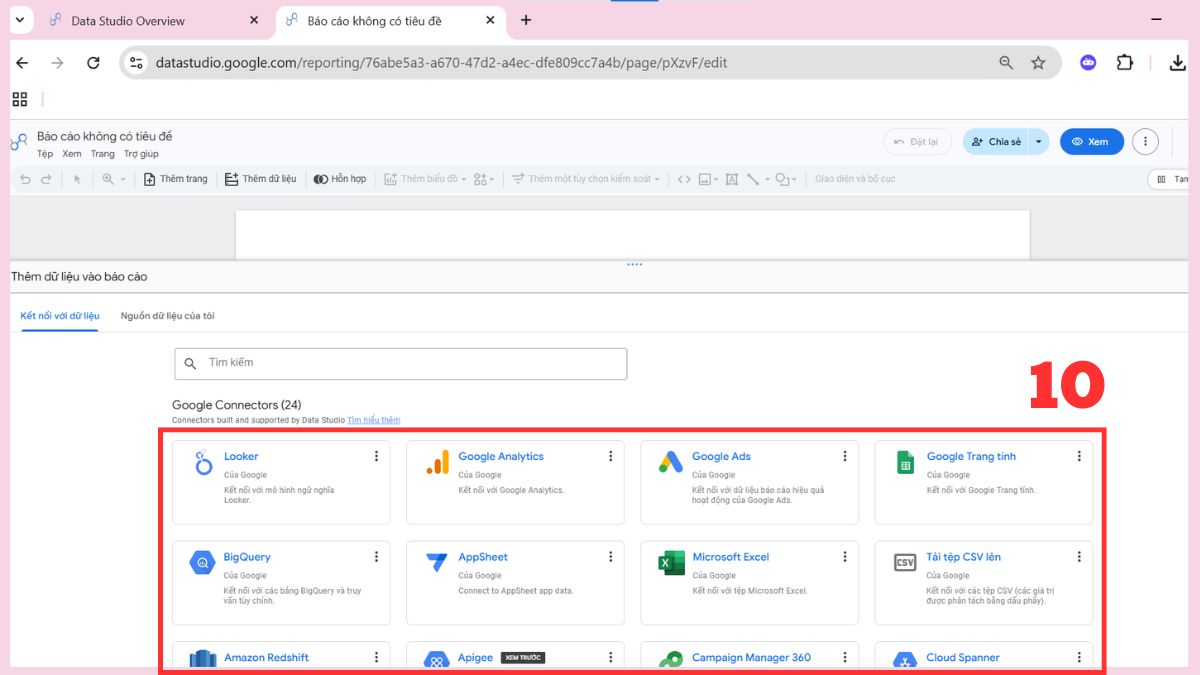Image resolution: width=1200 pixels, height=675 pixels.
Task: Click the browser address bar URL
Action: [441, 62]
